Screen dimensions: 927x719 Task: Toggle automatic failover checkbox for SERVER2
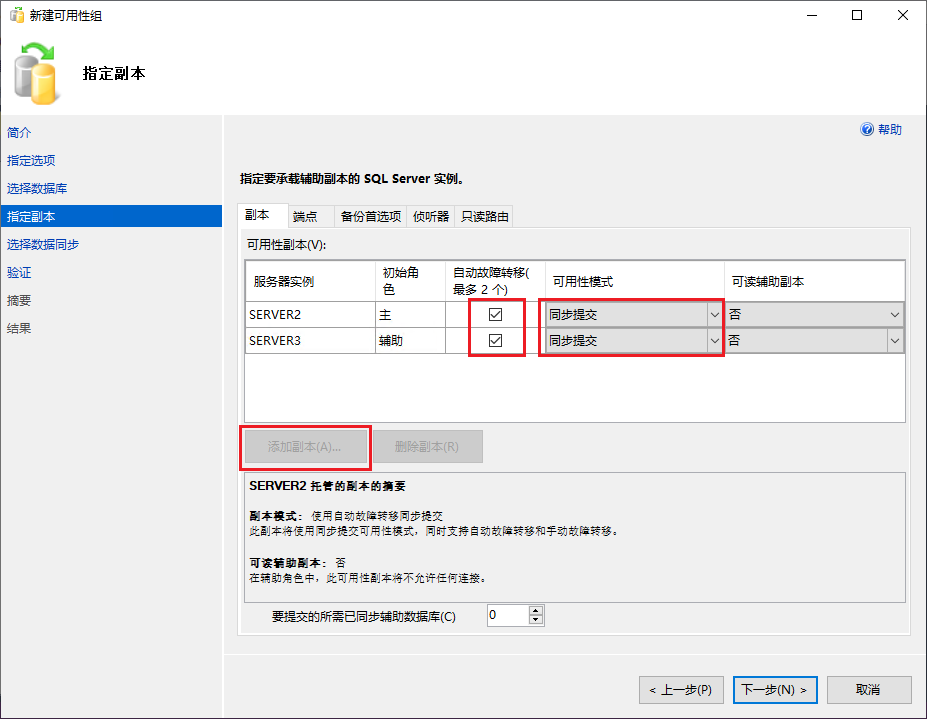pyautogui.click(x=495, y=315)
